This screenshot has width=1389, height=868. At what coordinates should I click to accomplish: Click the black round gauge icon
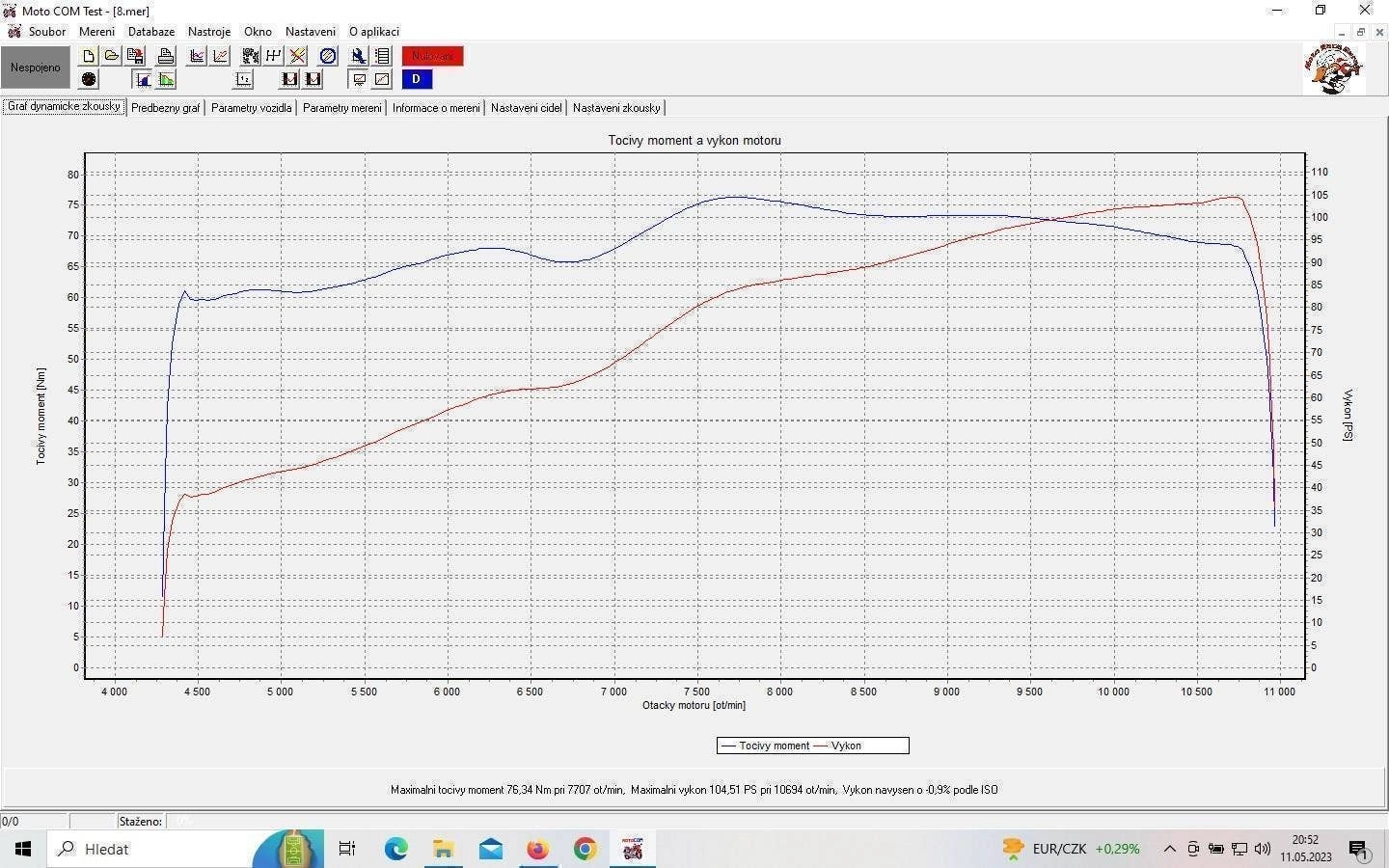click(x=89, y=79)
